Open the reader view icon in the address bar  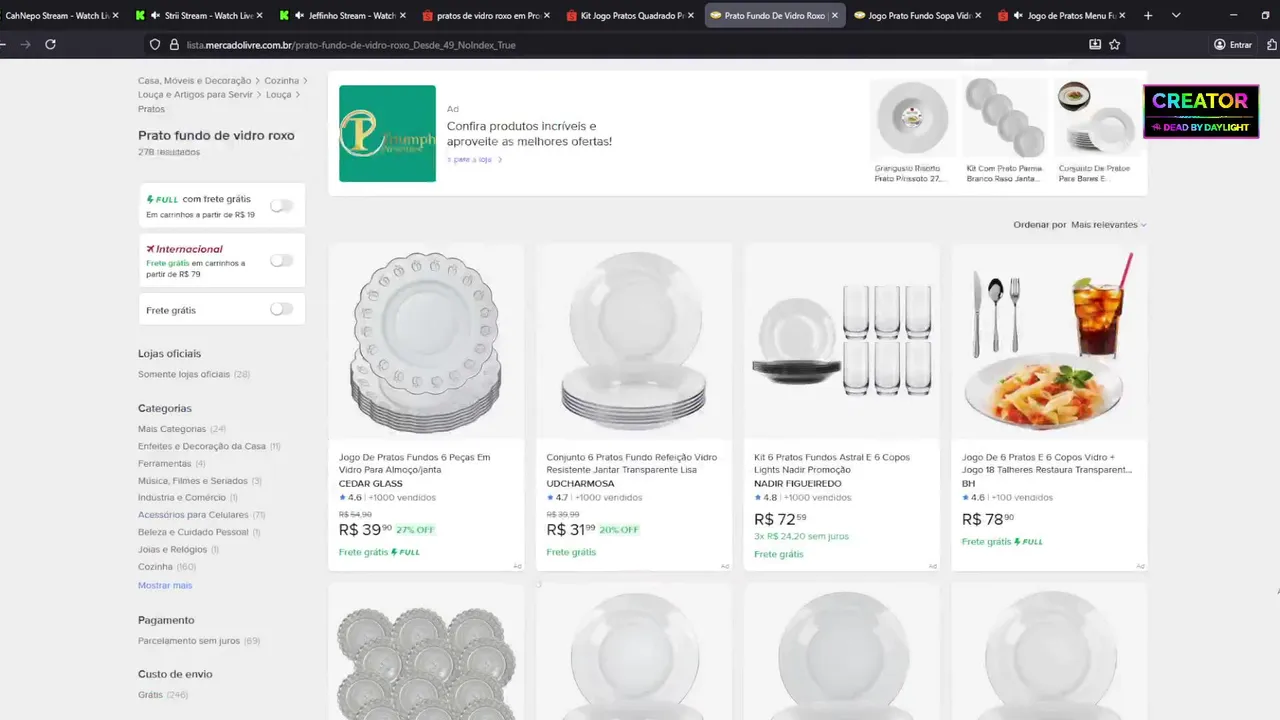pos(1095,44)
